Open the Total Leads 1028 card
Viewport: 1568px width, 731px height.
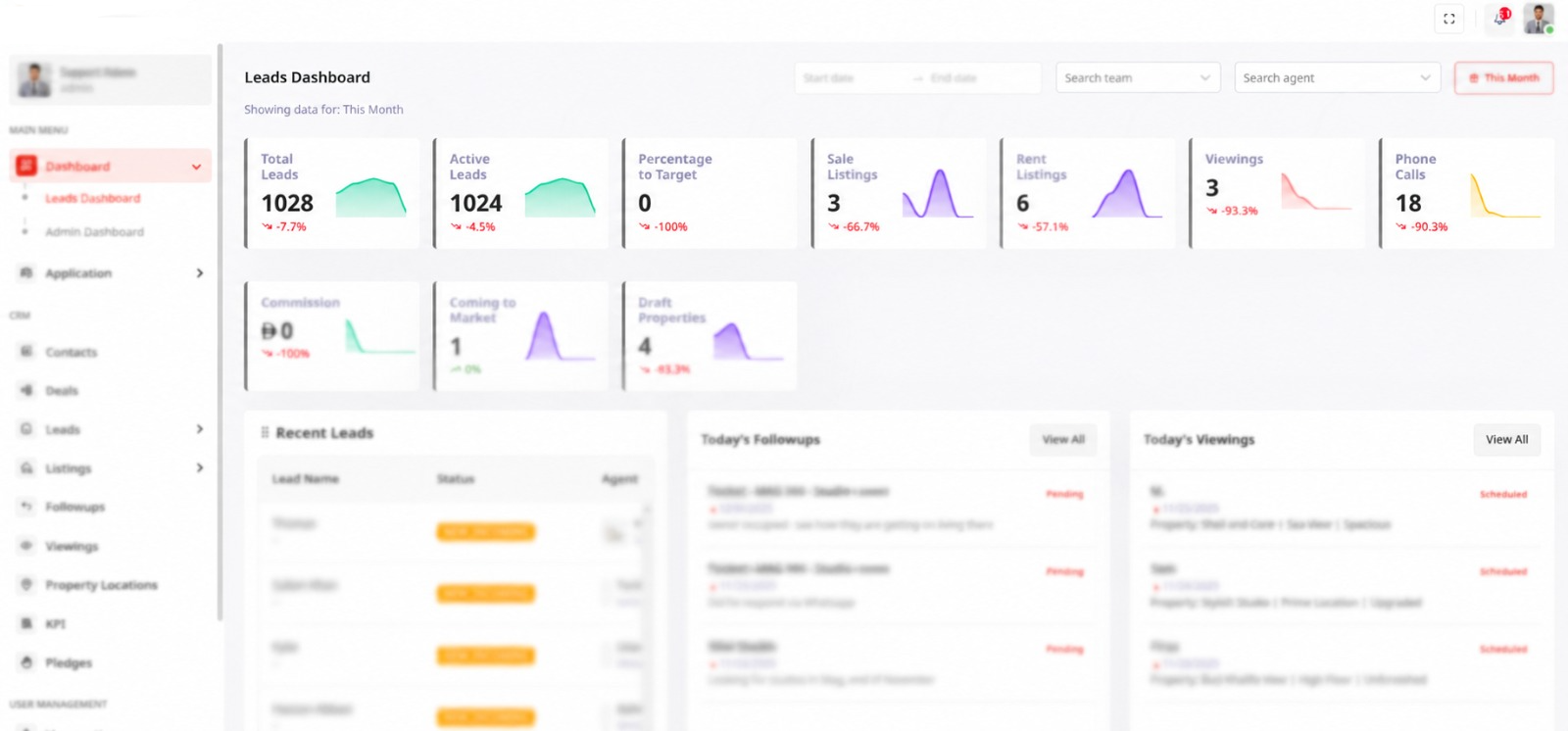(x=332, y=193)
